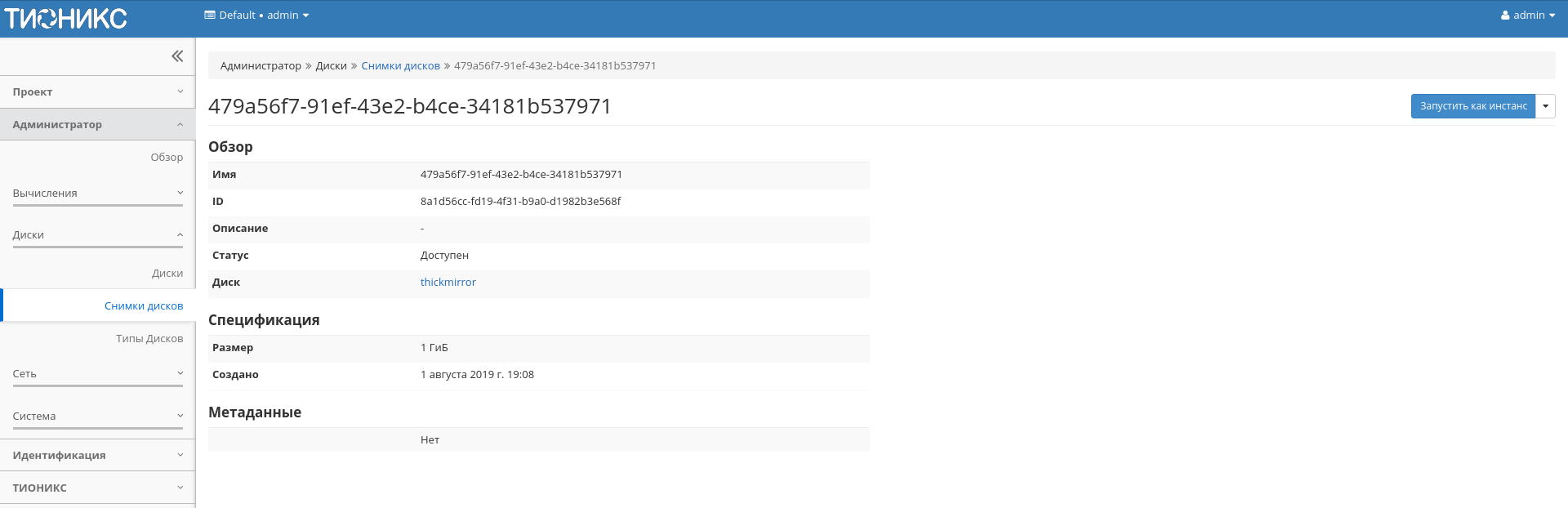Go to Снимки дисков breadcrumb link
This screenshot has width=1568, height=508.
[400, 66]
